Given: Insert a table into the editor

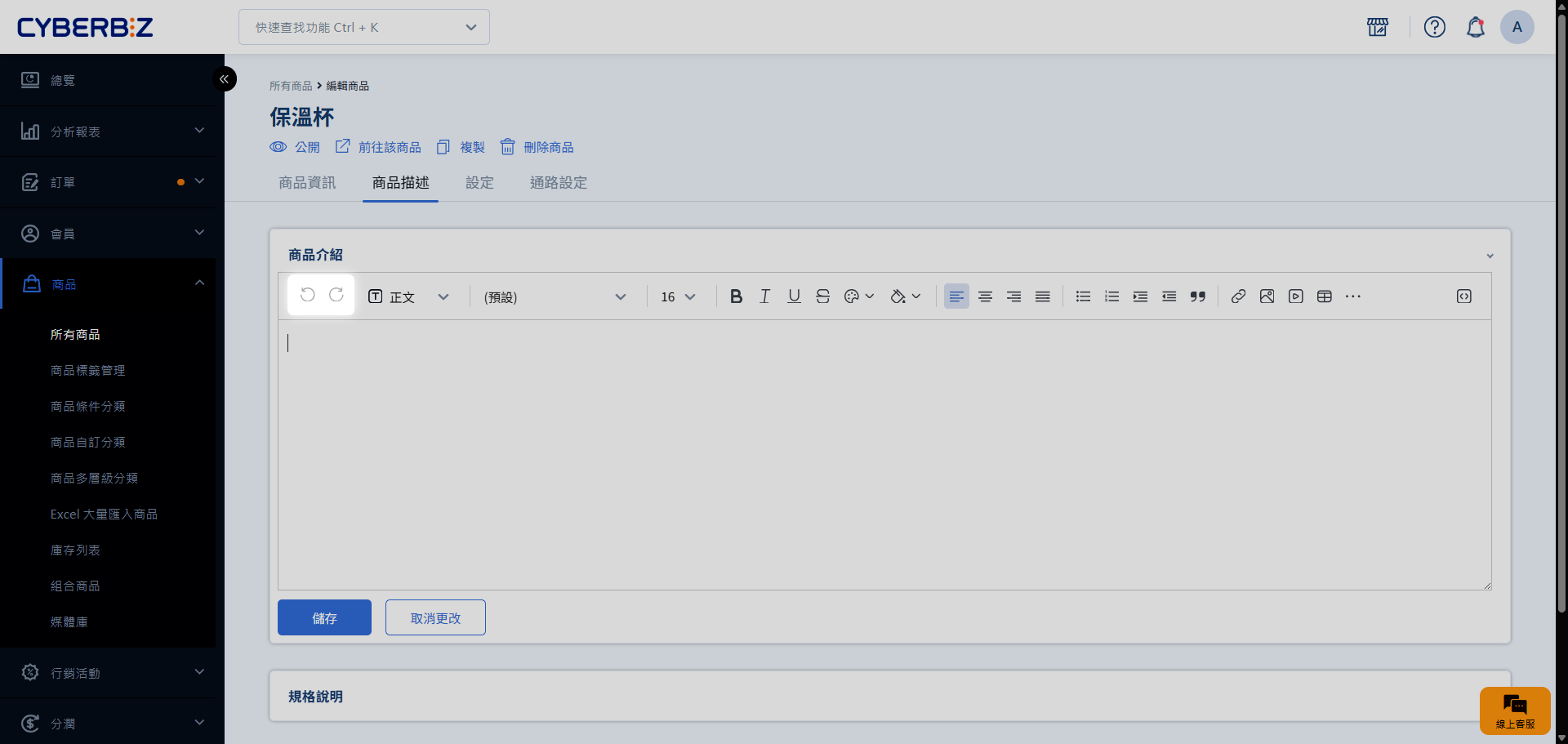Looking at the screenshot, I should pos(1324,296).
